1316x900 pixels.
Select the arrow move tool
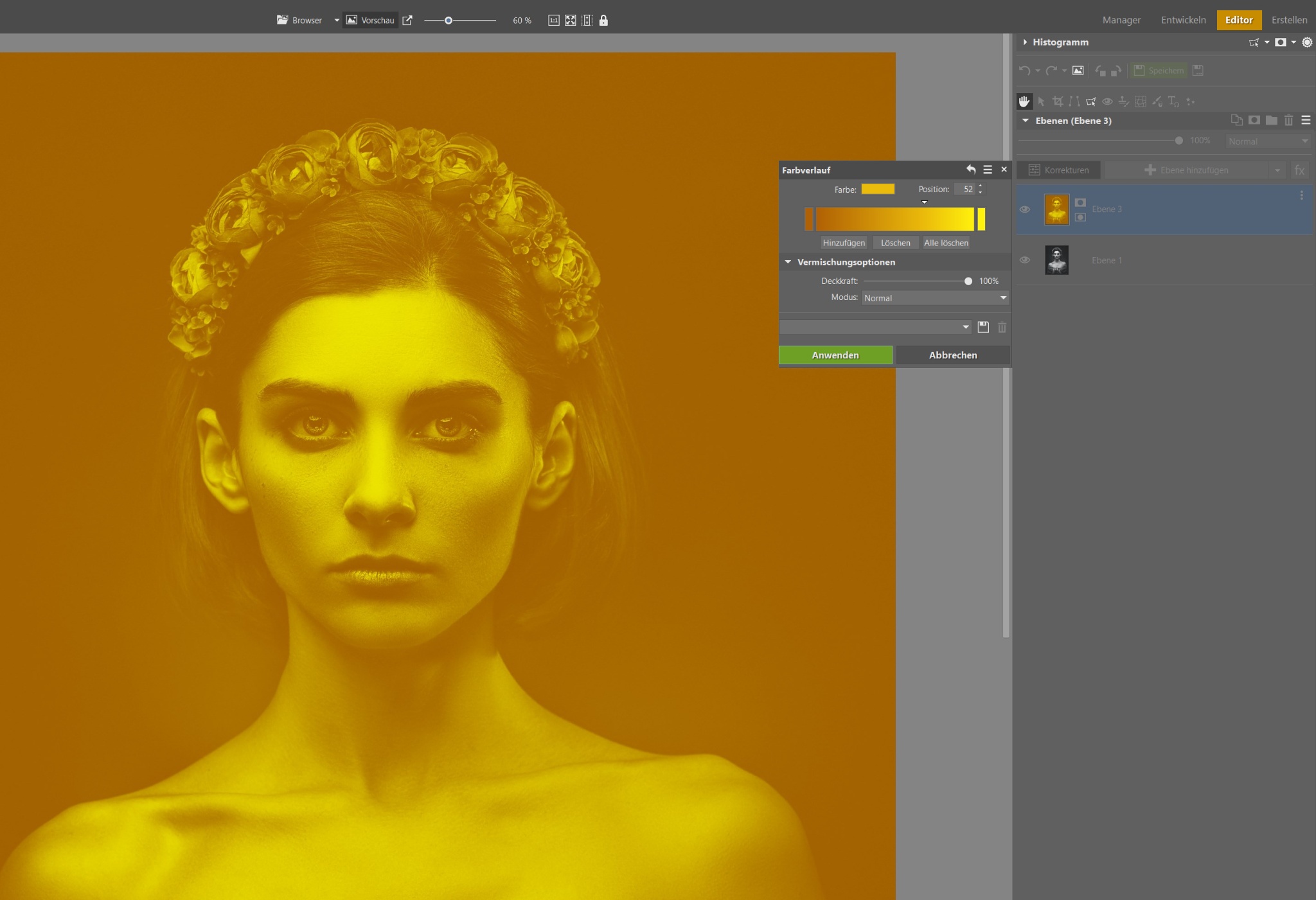[x=1041, y=101]
